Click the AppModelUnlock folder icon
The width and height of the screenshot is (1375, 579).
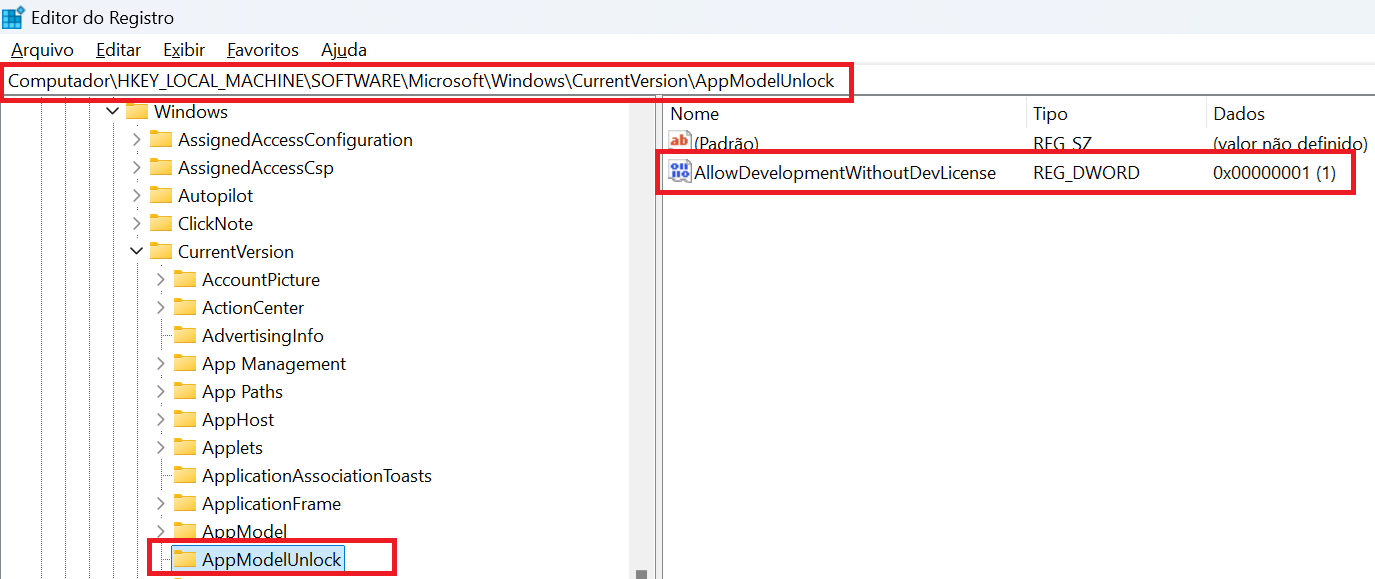point(185,559)
